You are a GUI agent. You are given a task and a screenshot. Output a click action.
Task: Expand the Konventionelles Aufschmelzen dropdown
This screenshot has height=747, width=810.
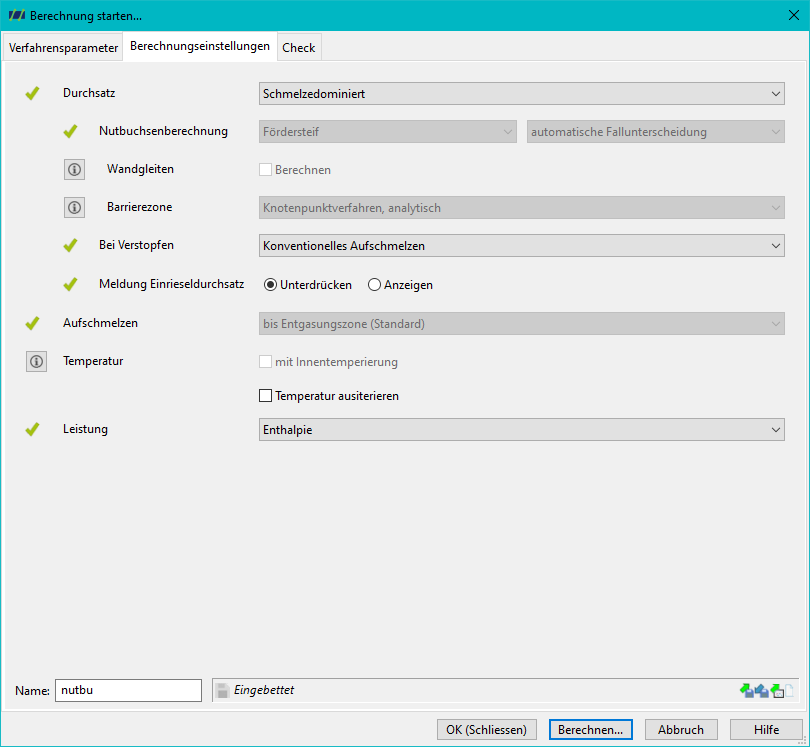pyautogui.click(x=522, y=245)
